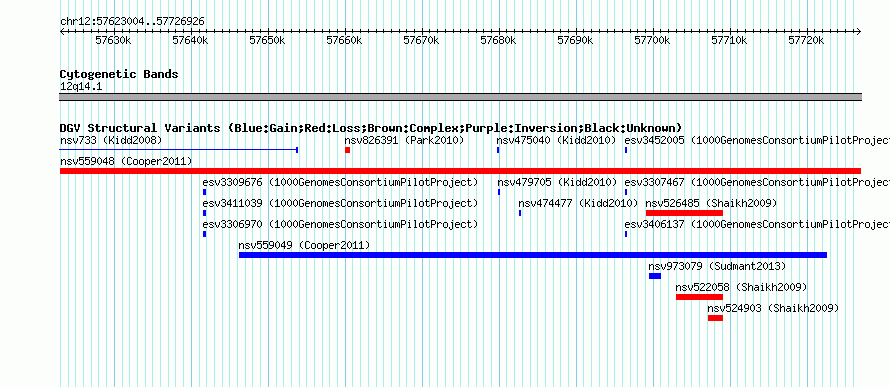Select the nsv733 blue gain line
This screenshot has width=890, height=387.
[x=179, y=150]
